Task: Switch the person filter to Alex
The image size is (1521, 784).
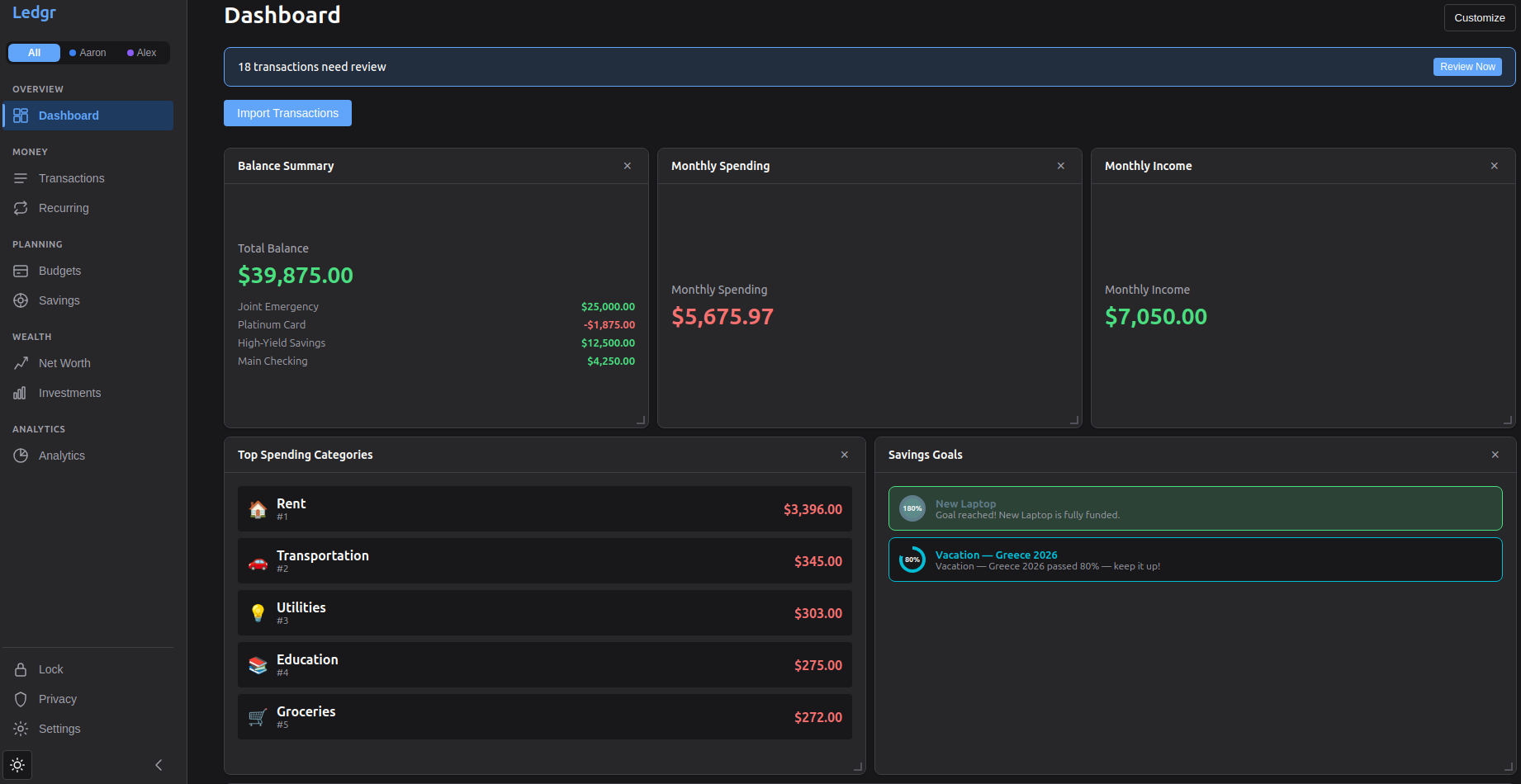Action: (142, 52)
